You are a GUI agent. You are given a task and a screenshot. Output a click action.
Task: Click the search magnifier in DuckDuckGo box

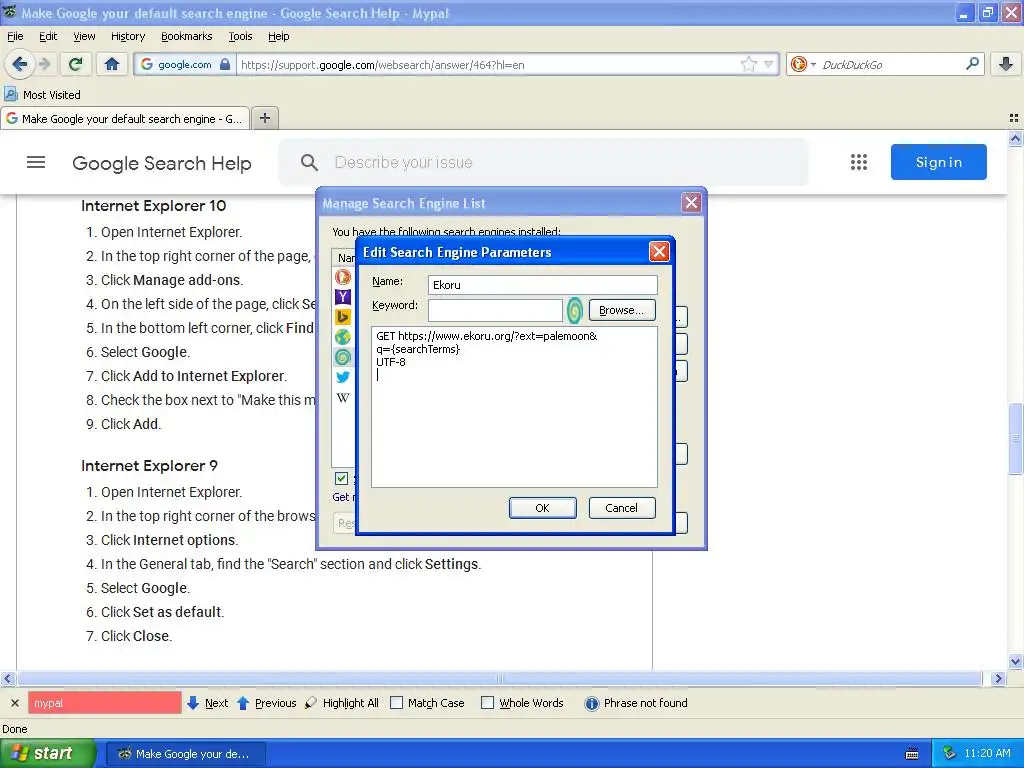pos(972,64)
